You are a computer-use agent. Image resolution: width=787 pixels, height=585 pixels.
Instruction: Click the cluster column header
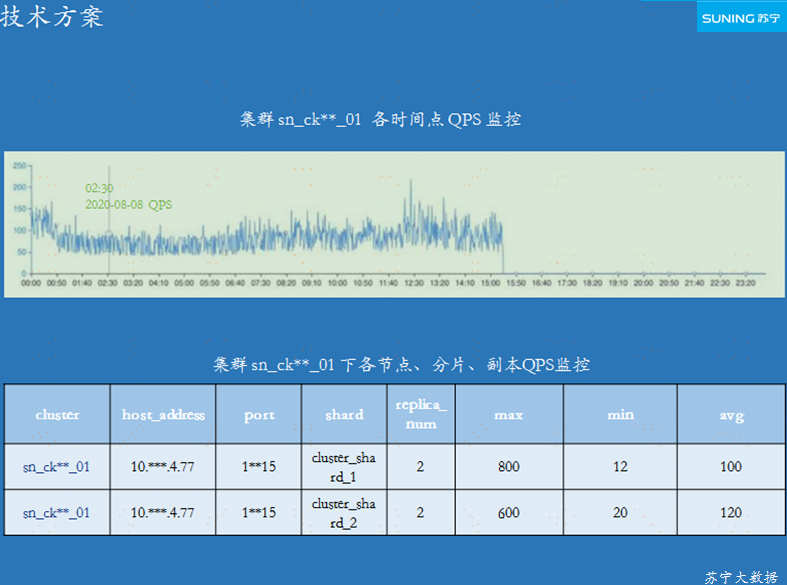tap(57, 414)
